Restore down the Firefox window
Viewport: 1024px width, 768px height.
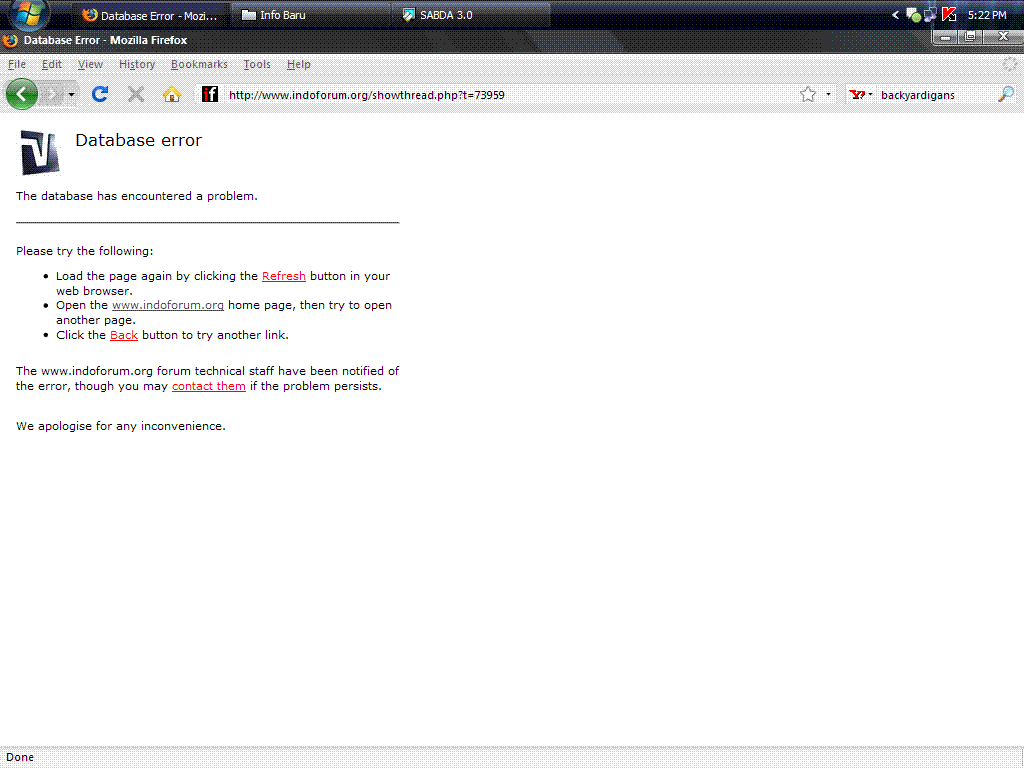[970, 37]
